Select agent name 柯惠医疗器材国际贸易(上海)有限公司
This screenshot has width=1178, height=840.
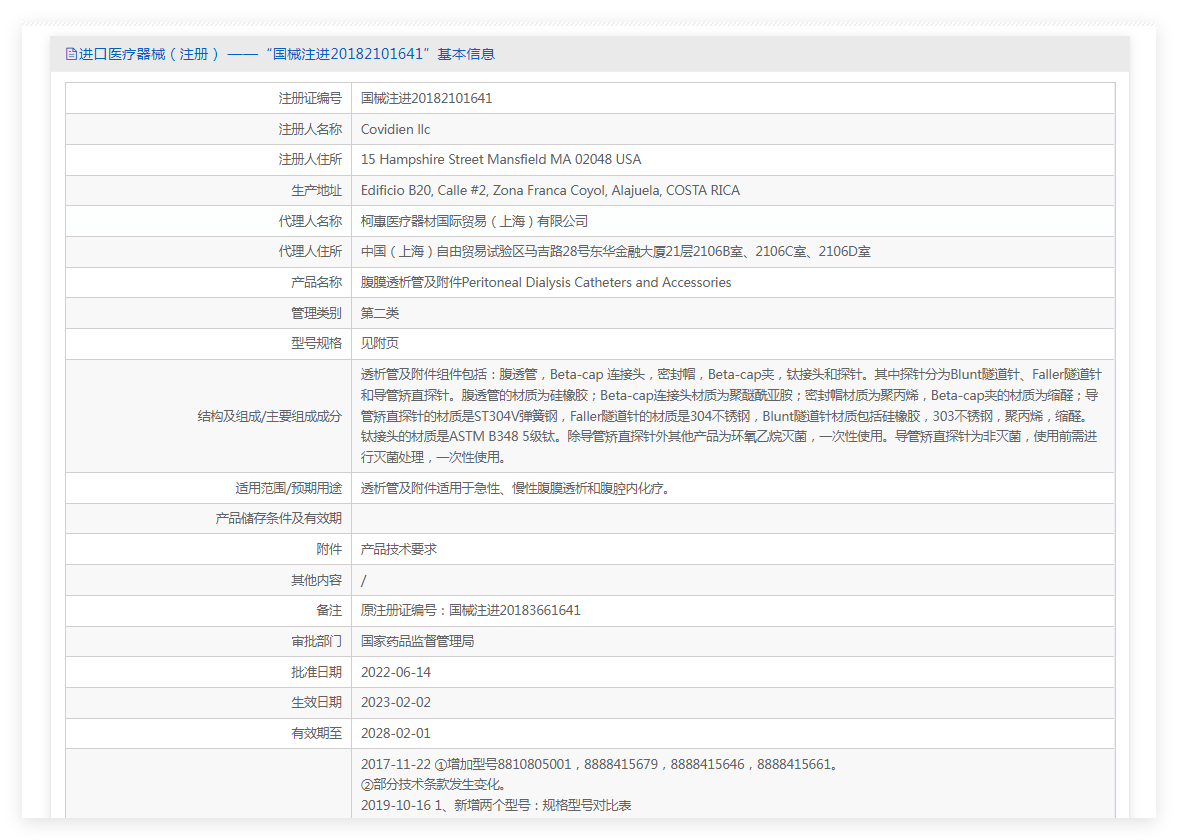coord(474,221)
